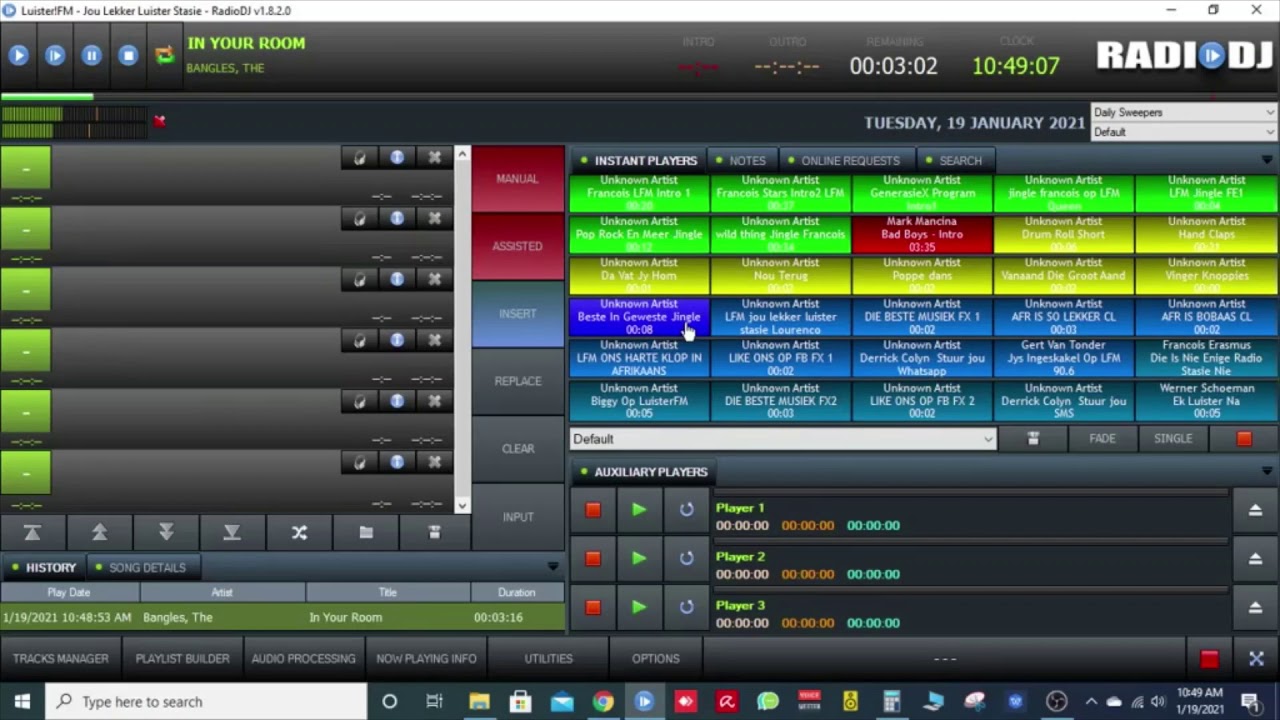Viewport: 1280px width, 720px height.
Task: Move selected playlist track up one
Action: tap(99, 533)
